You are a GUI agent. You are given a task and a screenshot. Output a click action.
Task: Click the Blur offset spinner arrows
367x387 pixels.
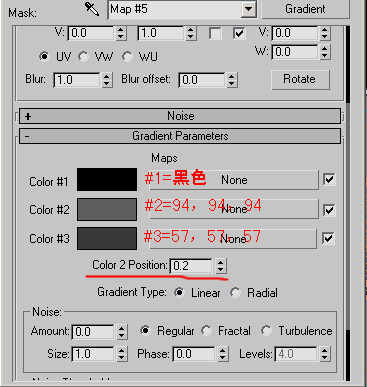pyautogui.click(x=232, y=80)
